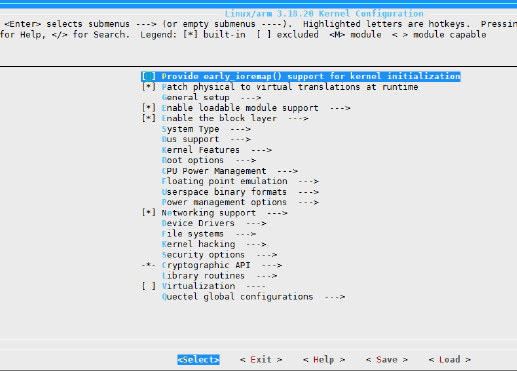Open the Library routines submenu

(x=219, y=276)
